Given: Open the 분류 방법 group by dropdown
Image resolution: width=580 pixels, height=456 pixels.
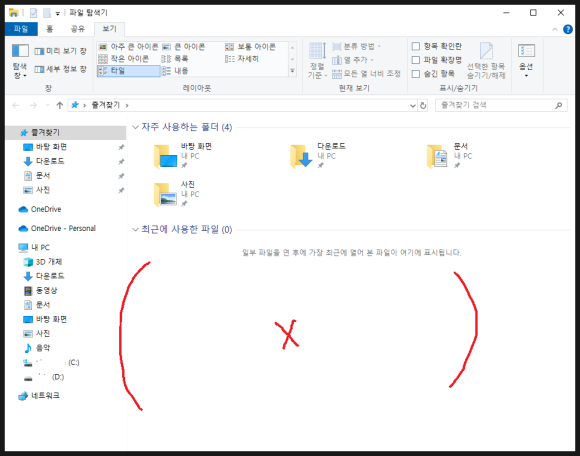Looking at the screenshot, I should point(357,46).
